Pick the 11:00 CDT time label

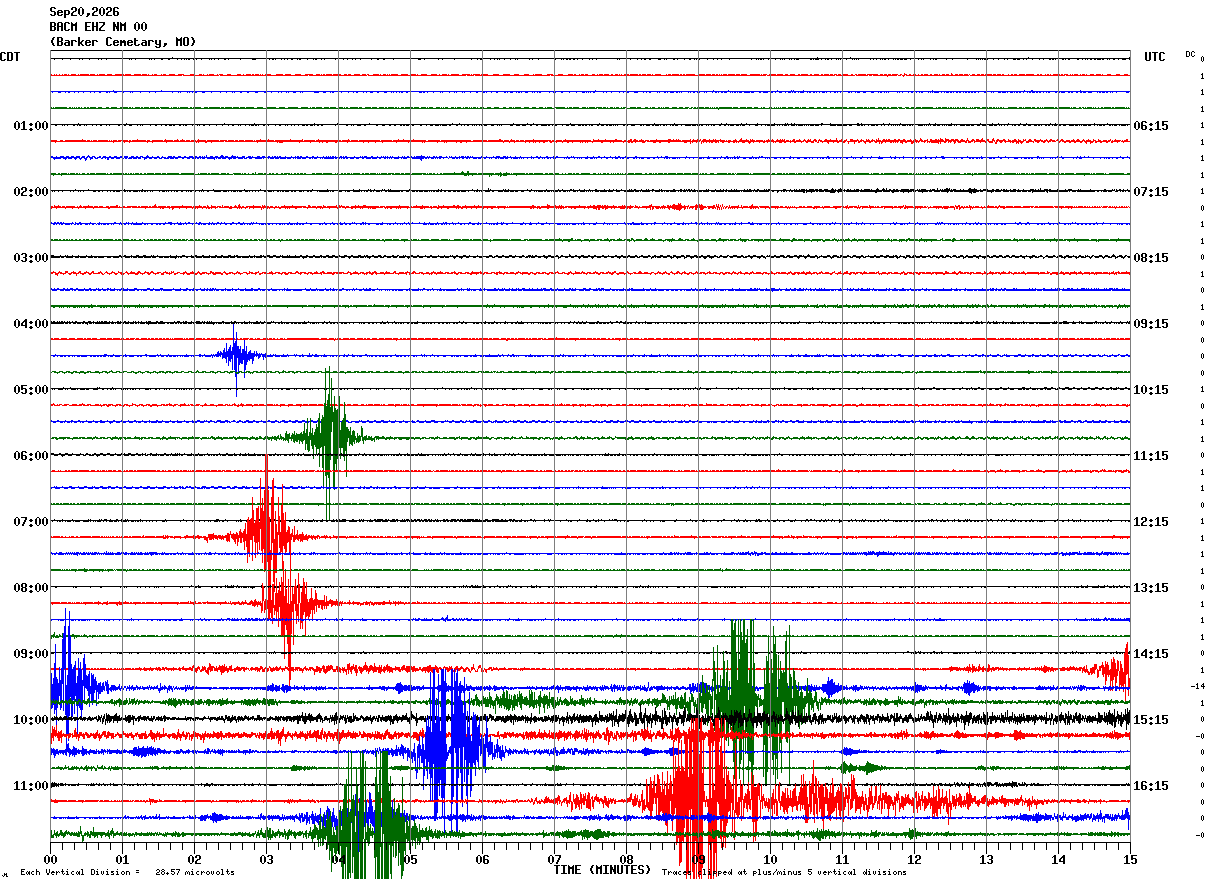click(30, 785)
